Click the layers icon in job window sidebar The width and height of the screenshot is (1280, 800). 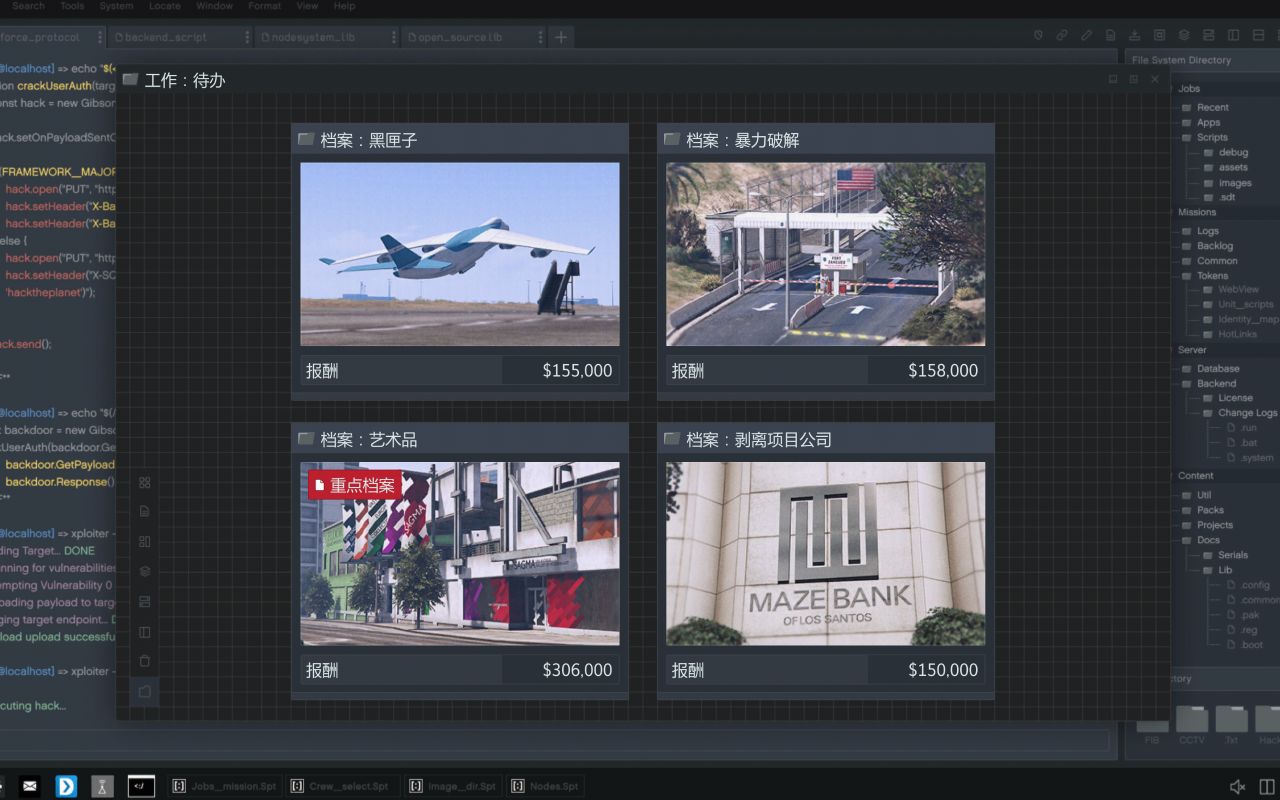click(x=145, y=572)
